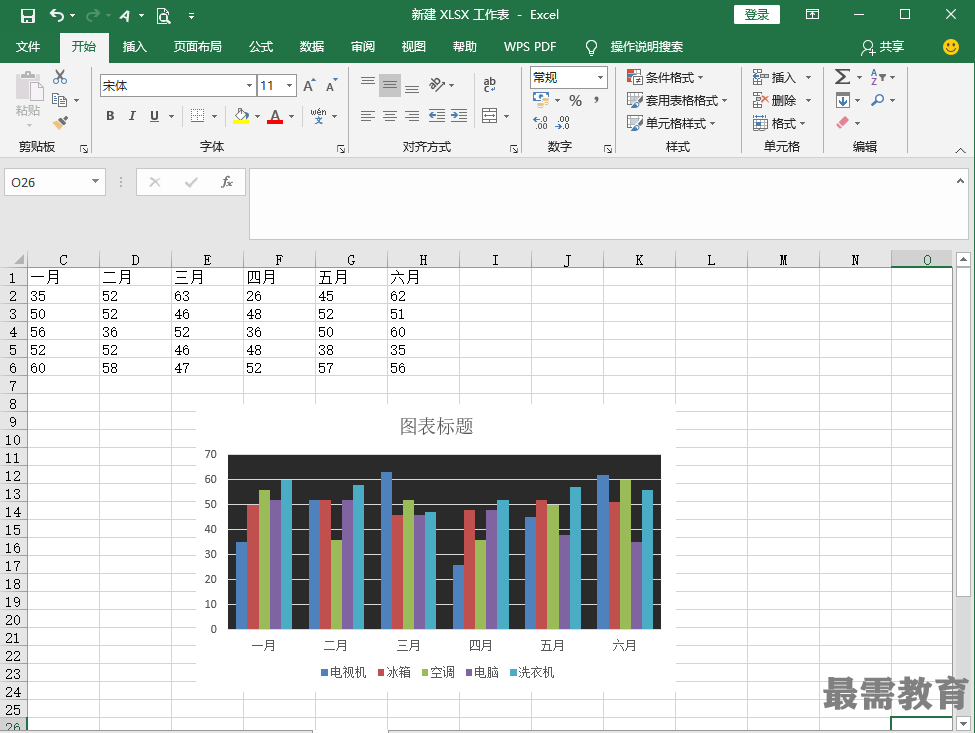Viewport: 975px width, 733px height.
Task: Toggle italic formatting
Action: (132, 116)
